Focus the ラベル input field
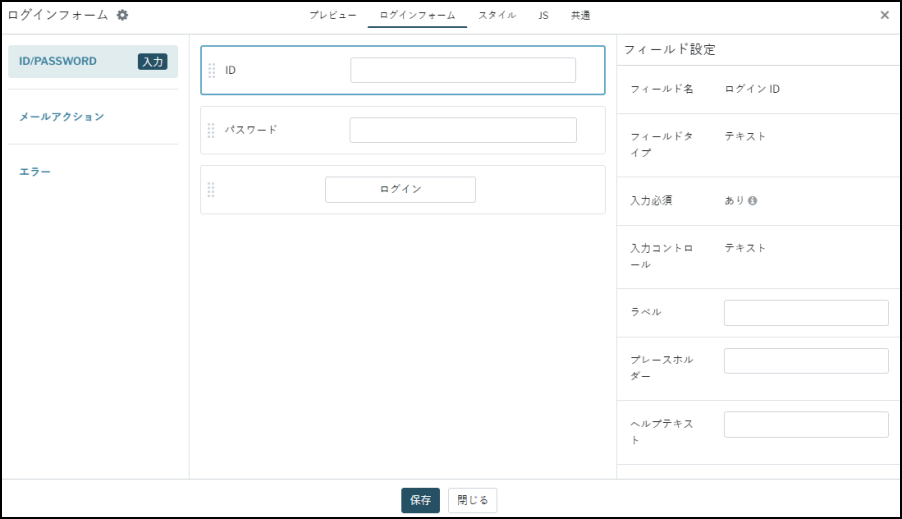Viewport: 902px width, 519px height. click(806, 312)
